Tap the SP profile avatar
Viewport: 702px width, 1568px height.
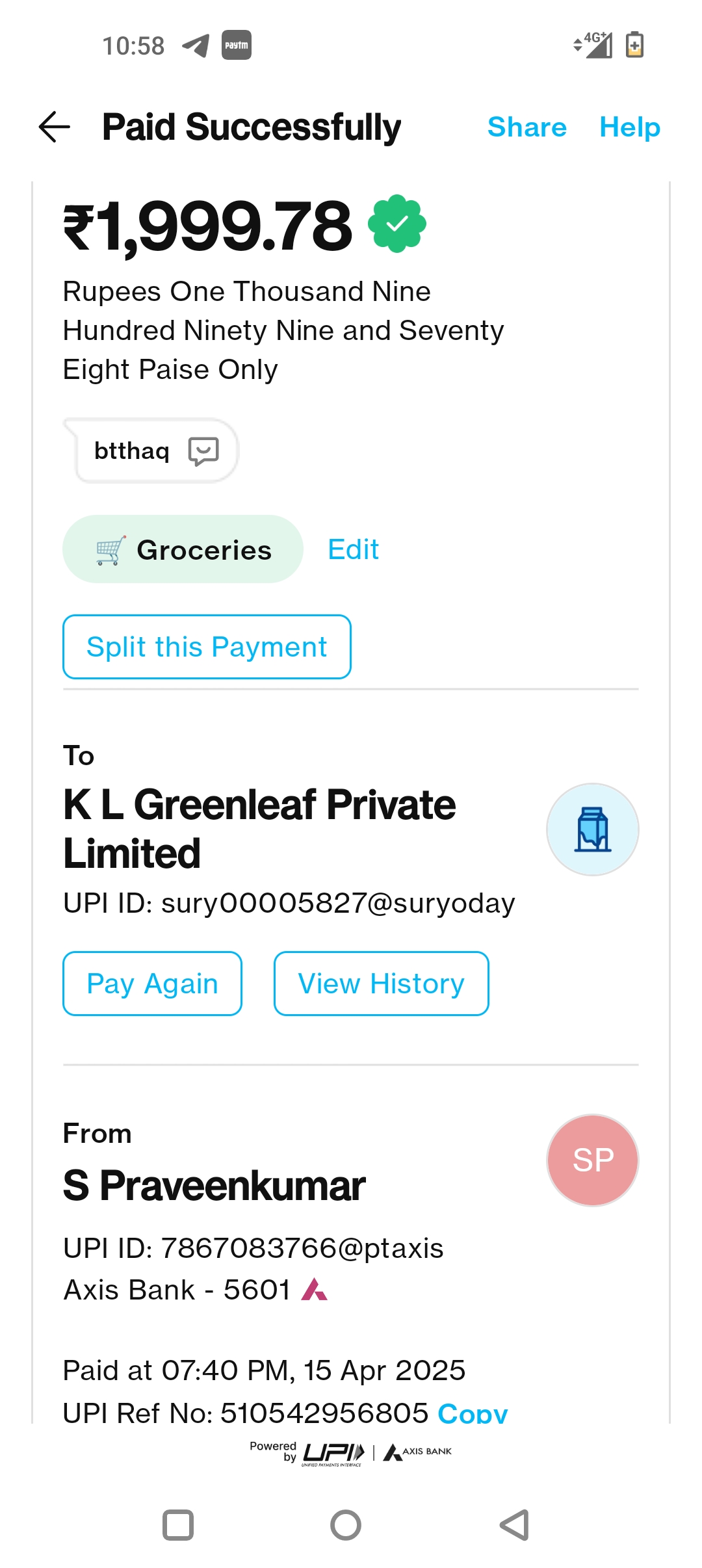click(592, 1160)
